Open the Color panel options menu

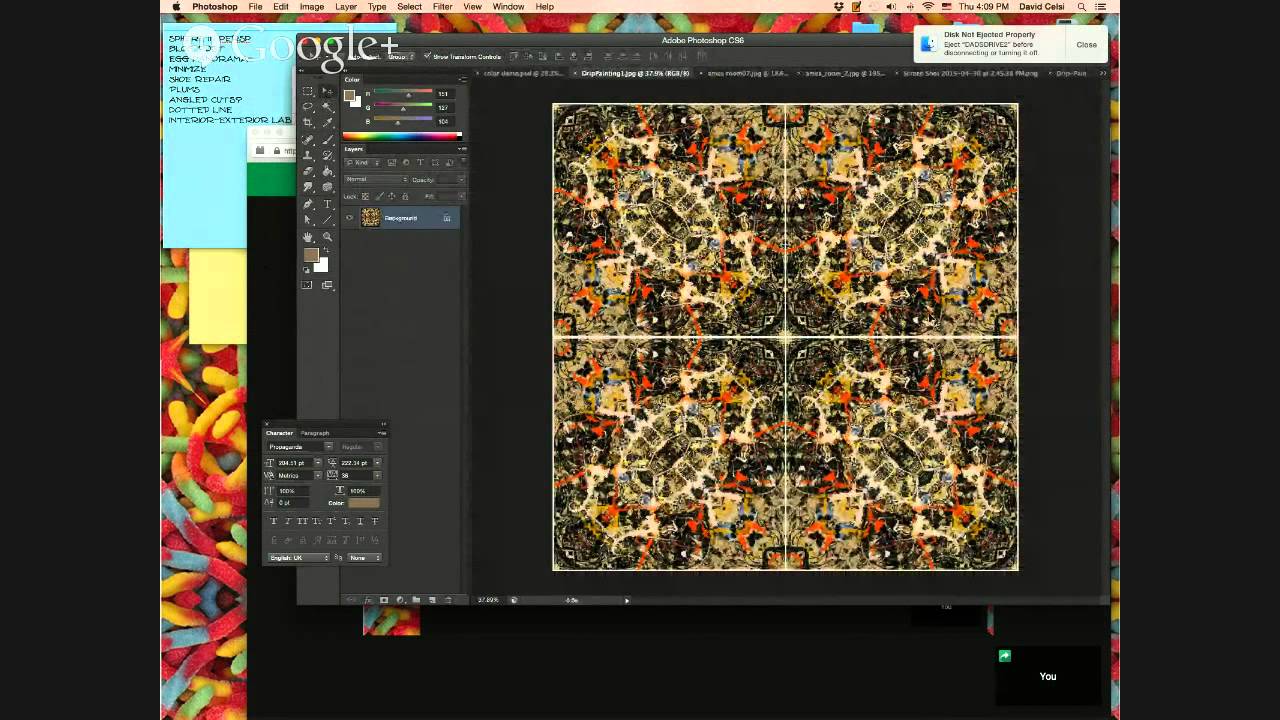[462, 80]
